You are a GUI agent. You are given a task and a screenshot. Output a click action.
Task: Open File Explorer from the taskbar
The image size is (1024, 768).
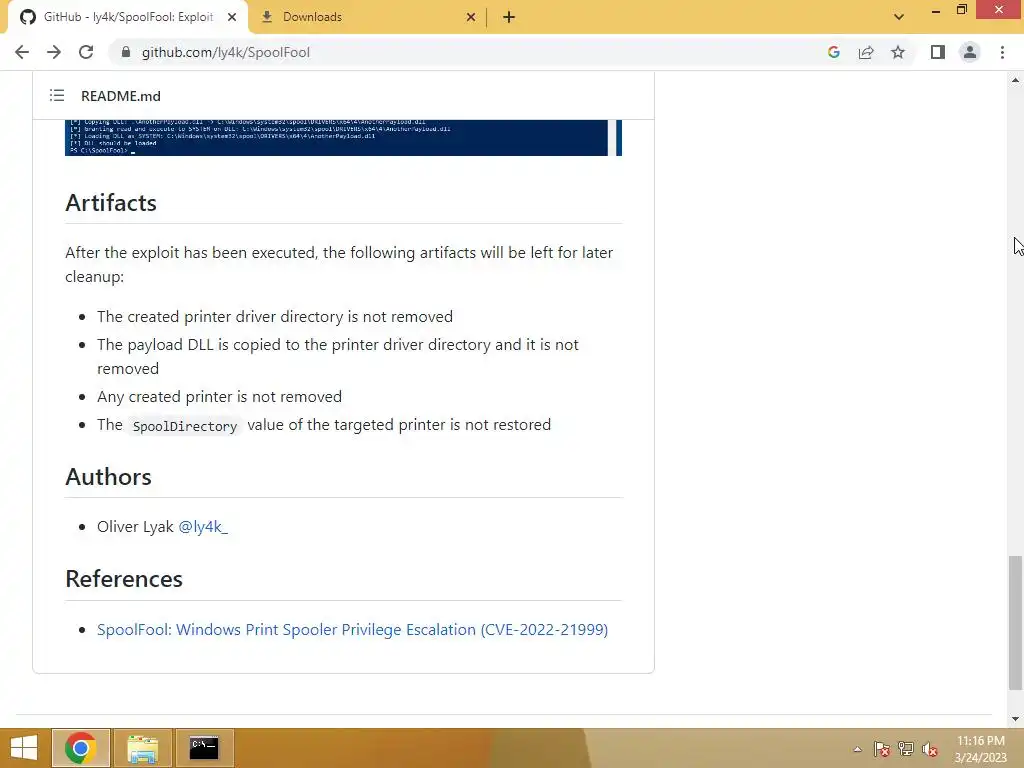[142, 748]
